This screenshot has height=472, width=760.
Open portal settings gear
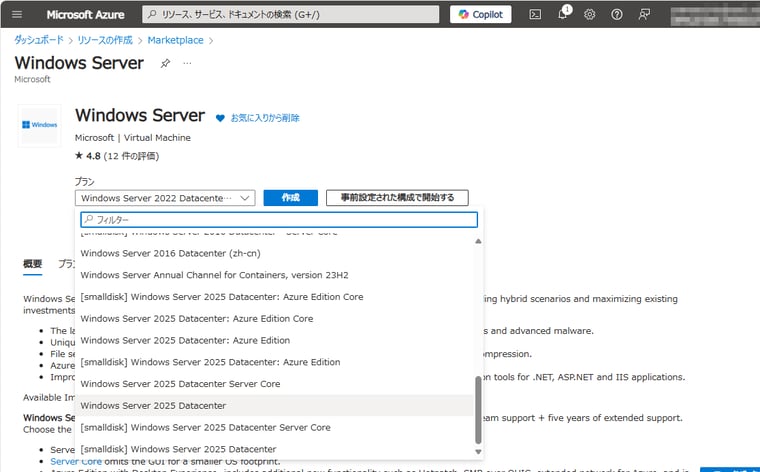coord(589,14)
